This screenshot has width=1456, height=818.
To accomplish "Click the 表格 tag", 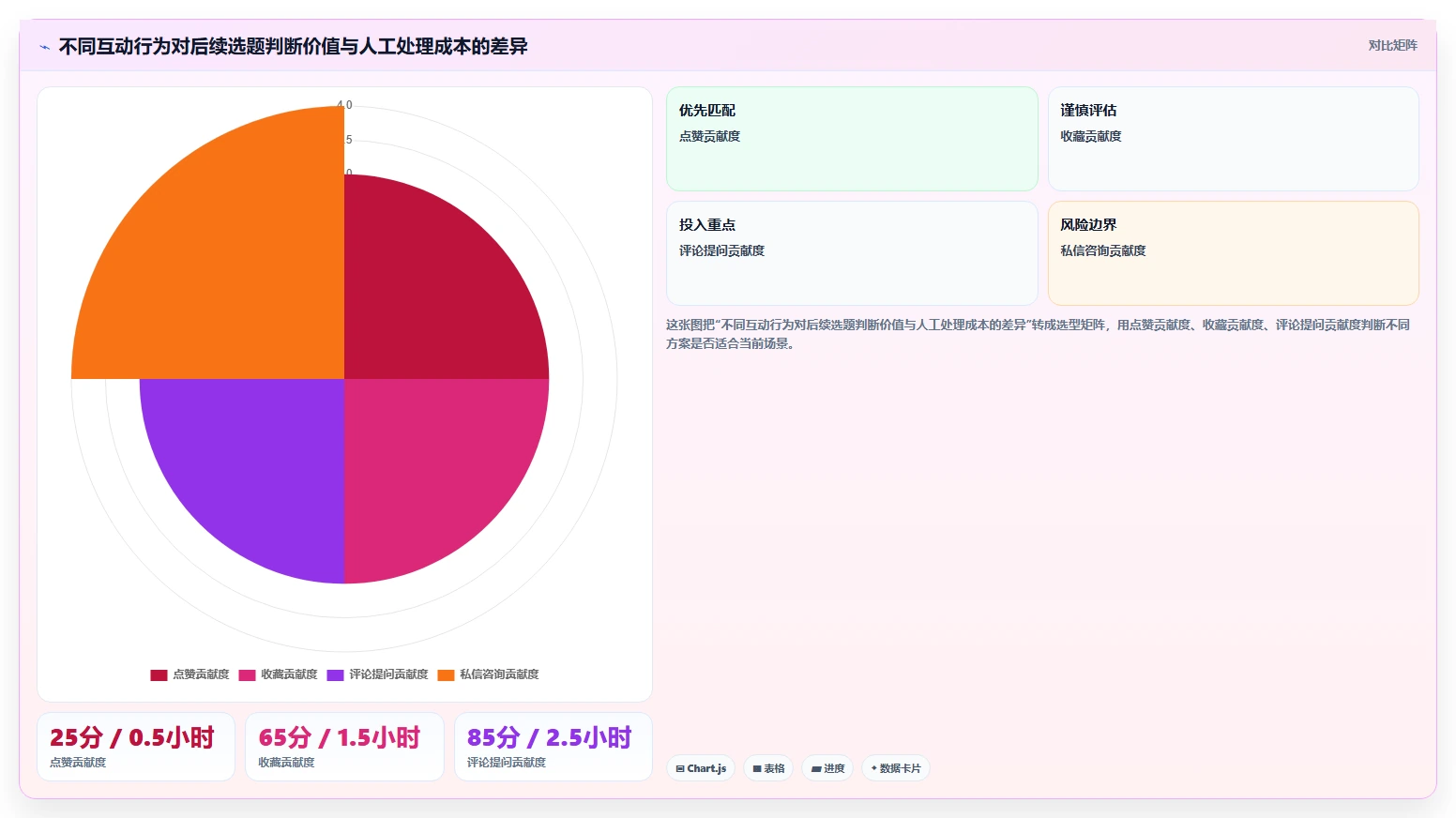I will [768, 768].
